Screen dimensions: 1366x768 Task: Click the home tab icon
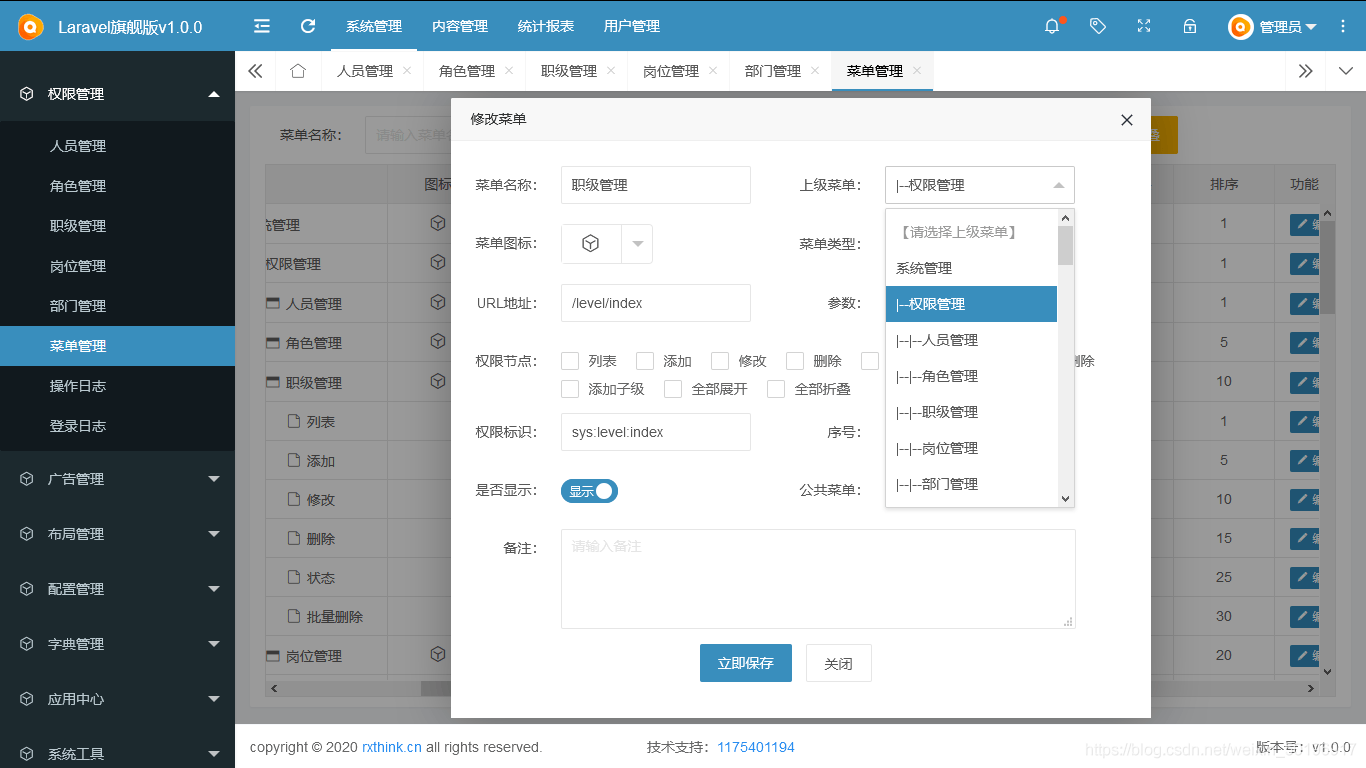(297, 71)
